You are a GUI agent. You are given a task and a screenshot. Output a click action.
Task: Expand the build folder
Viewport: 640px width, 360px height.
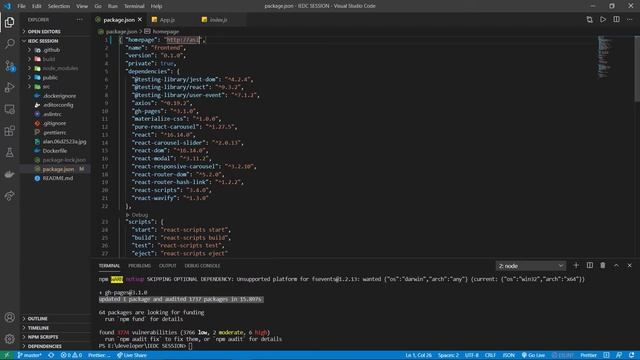point(48,59)
